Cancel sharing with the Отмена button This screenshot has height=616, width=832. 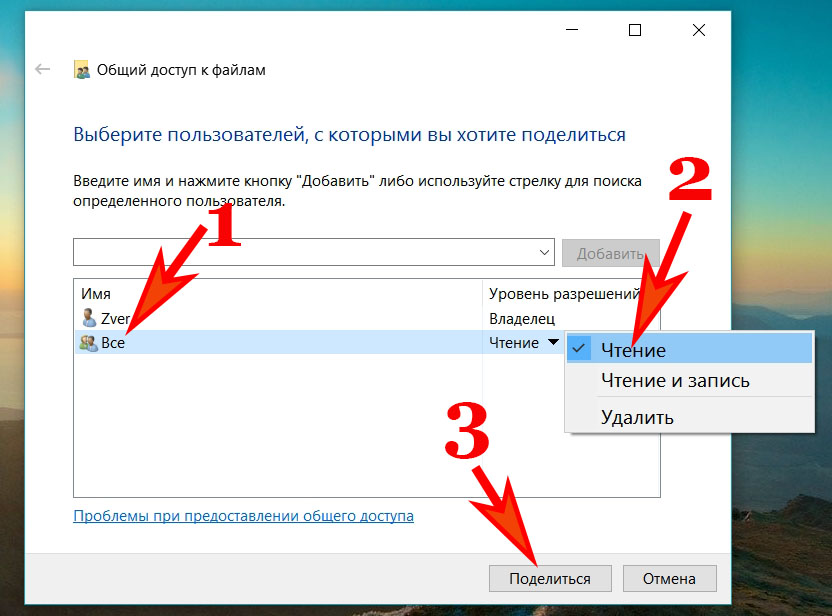pyautogui.click(x=669, y=578)
